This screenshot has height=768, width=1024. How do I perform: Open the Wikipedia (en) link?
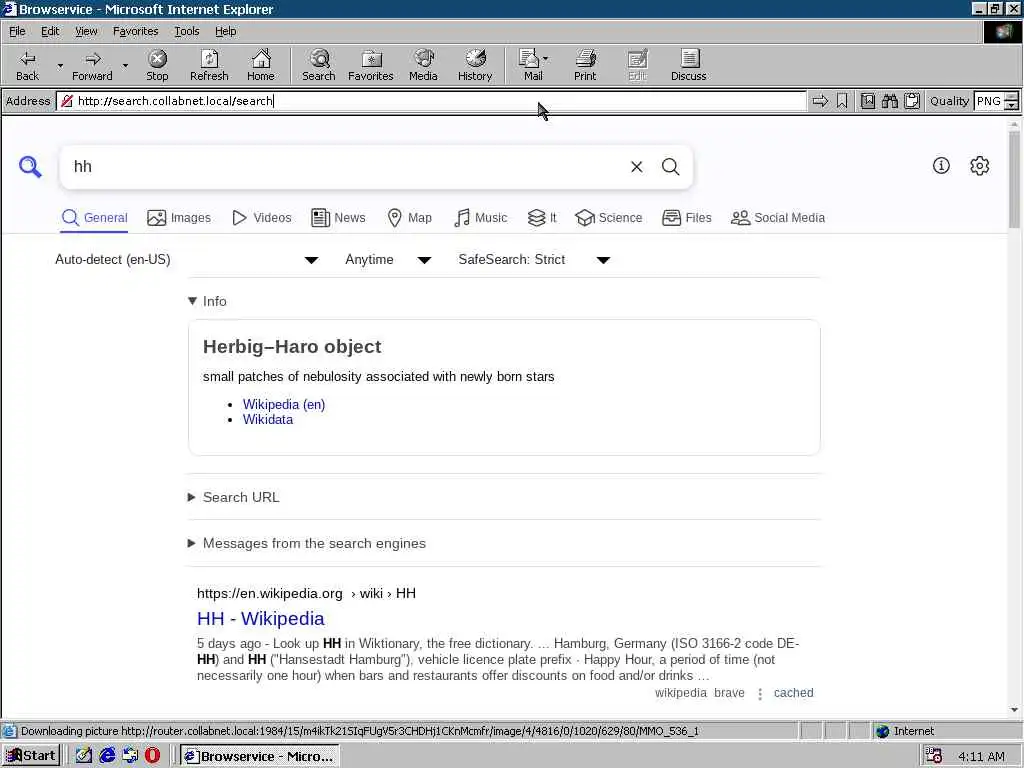(x=284, y=405)
